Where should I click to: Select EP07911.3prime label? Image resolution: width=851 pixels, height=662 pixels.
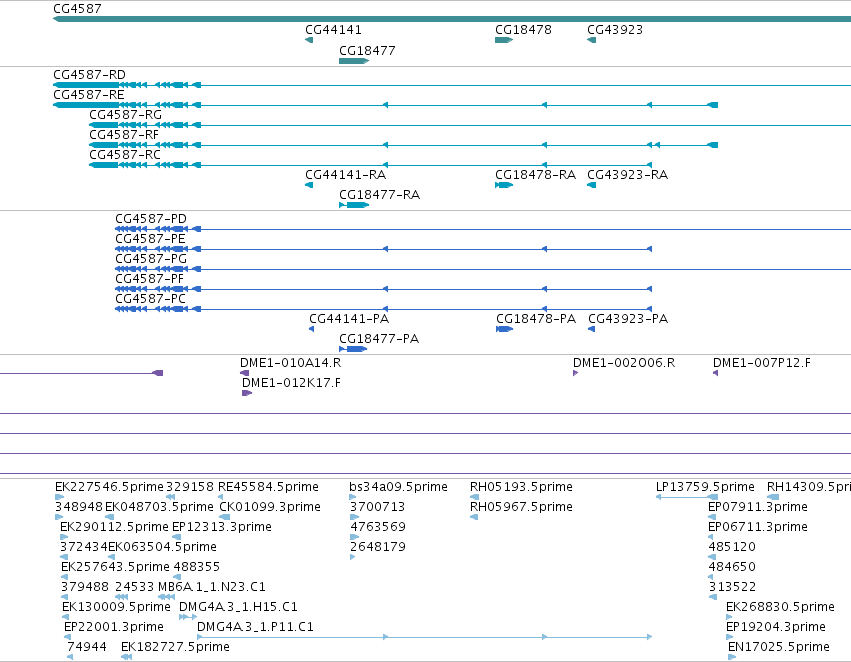click(x=758, y=507)
